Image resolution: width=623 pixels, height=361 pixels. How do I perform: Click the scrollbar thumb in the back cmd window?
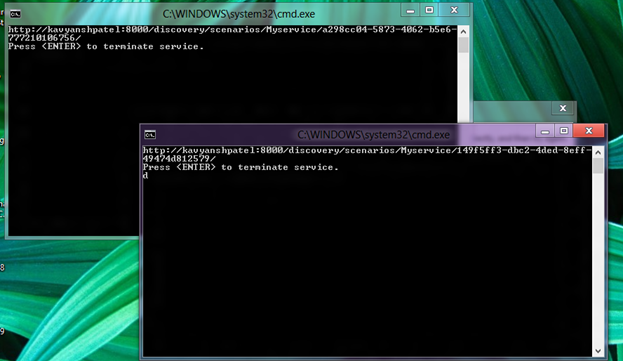pyautogui.click(x=463, y=45)
